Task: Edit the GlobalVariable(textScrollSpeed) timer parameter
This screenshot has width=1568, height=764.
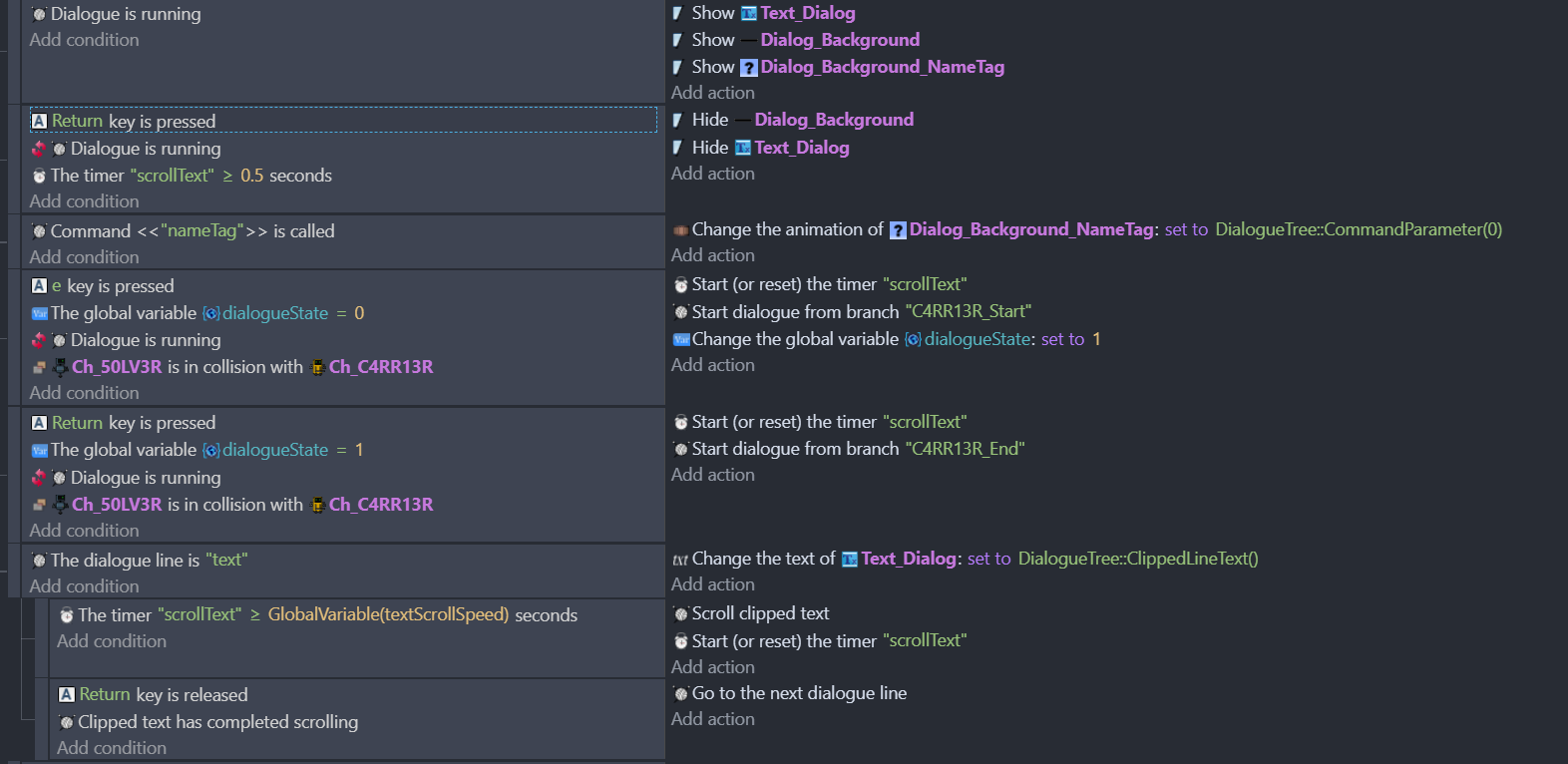Action: click(x=388, y=615)
